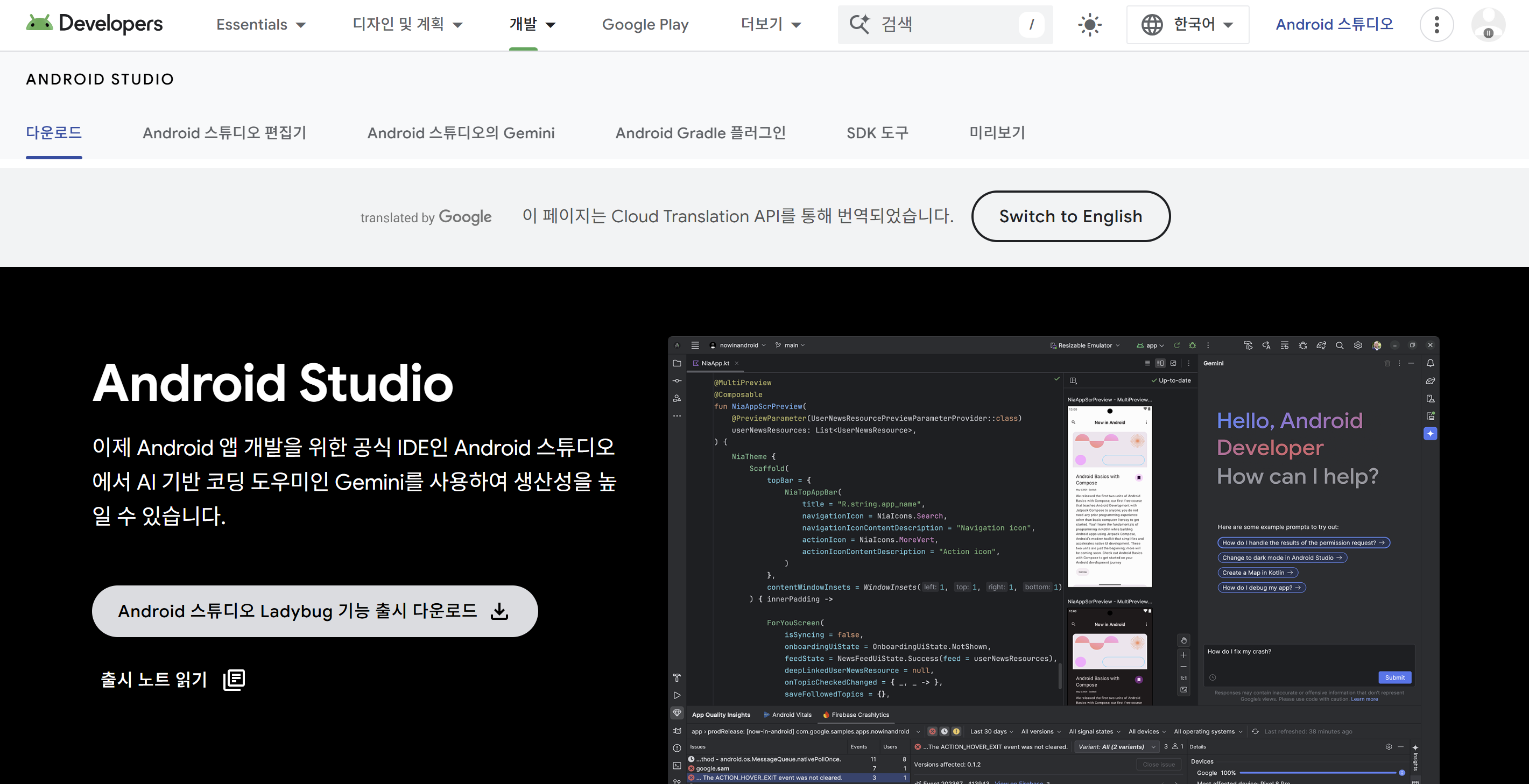Click the How do I fix my crash? prompt box
Screen dimensions: 1529x784
pos(1309,665)
